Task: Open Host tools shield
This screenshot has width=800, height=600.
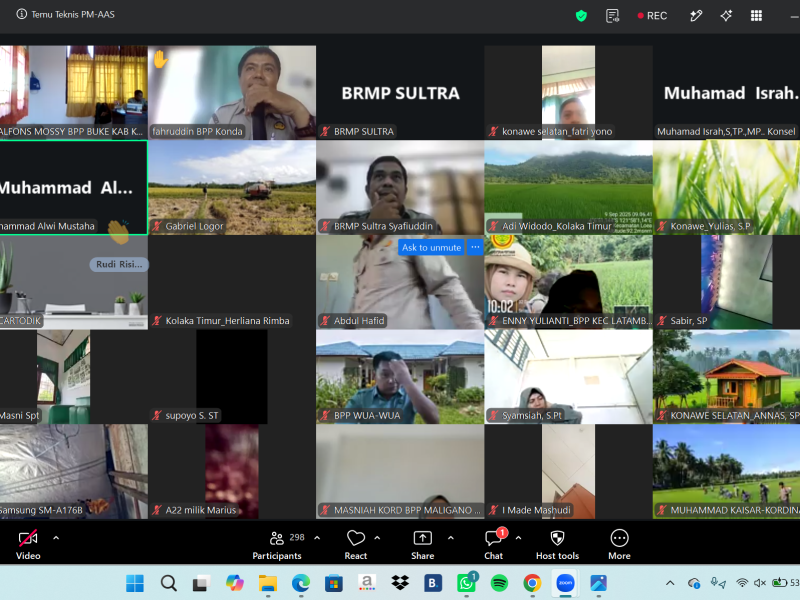Action: click(557, 544)
